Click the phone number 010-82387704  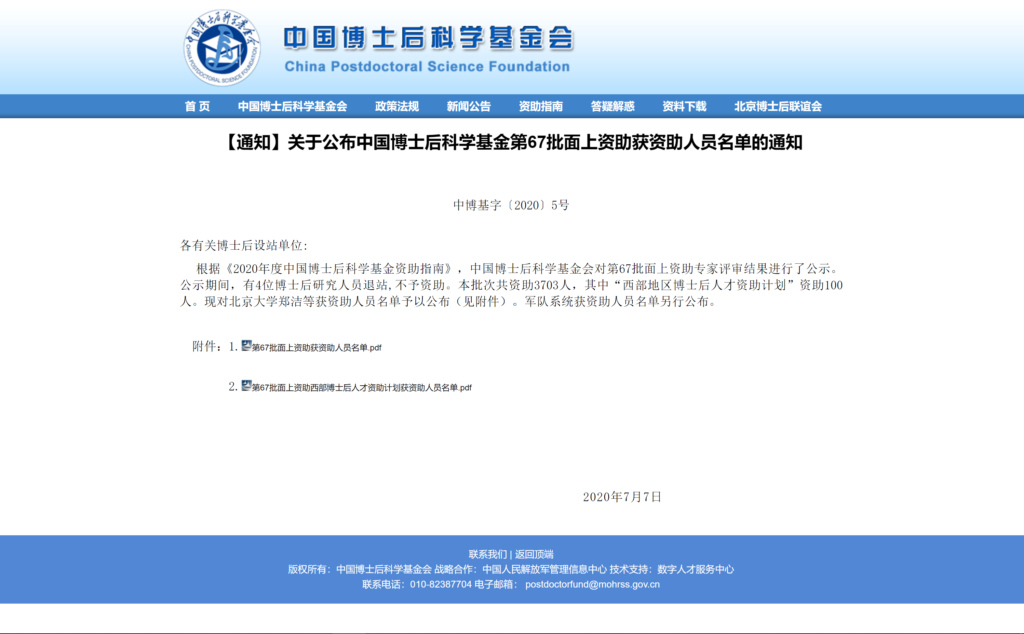click(x=441, y=584)
